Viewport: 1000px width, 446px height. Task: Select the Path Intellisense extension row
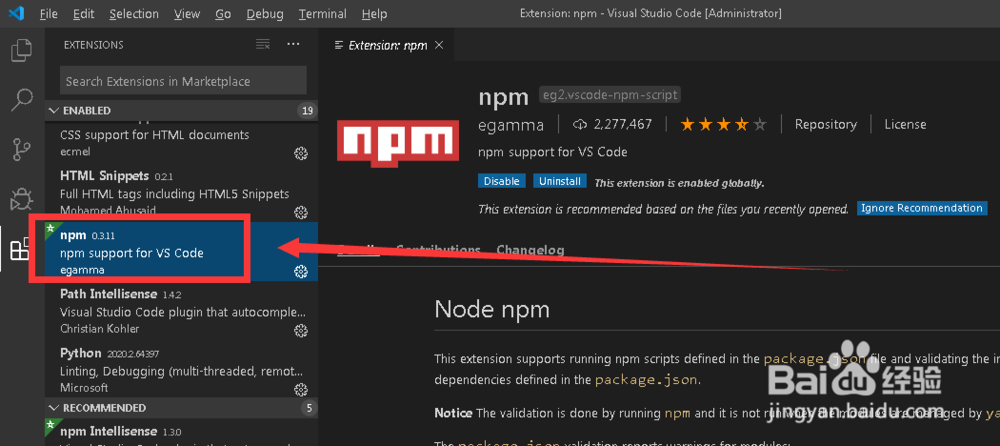pyautogui.click(x=181, y=311)
